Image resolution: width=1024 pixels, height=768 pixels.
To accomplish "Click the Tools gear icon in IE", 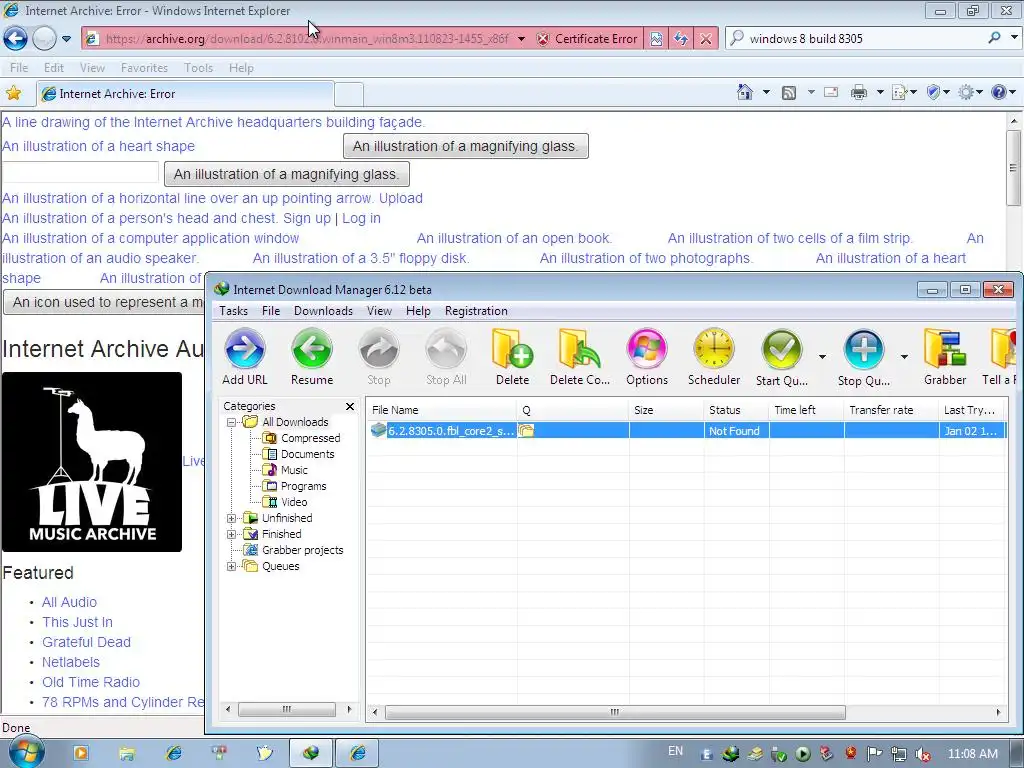I will (x=966, y=93).
